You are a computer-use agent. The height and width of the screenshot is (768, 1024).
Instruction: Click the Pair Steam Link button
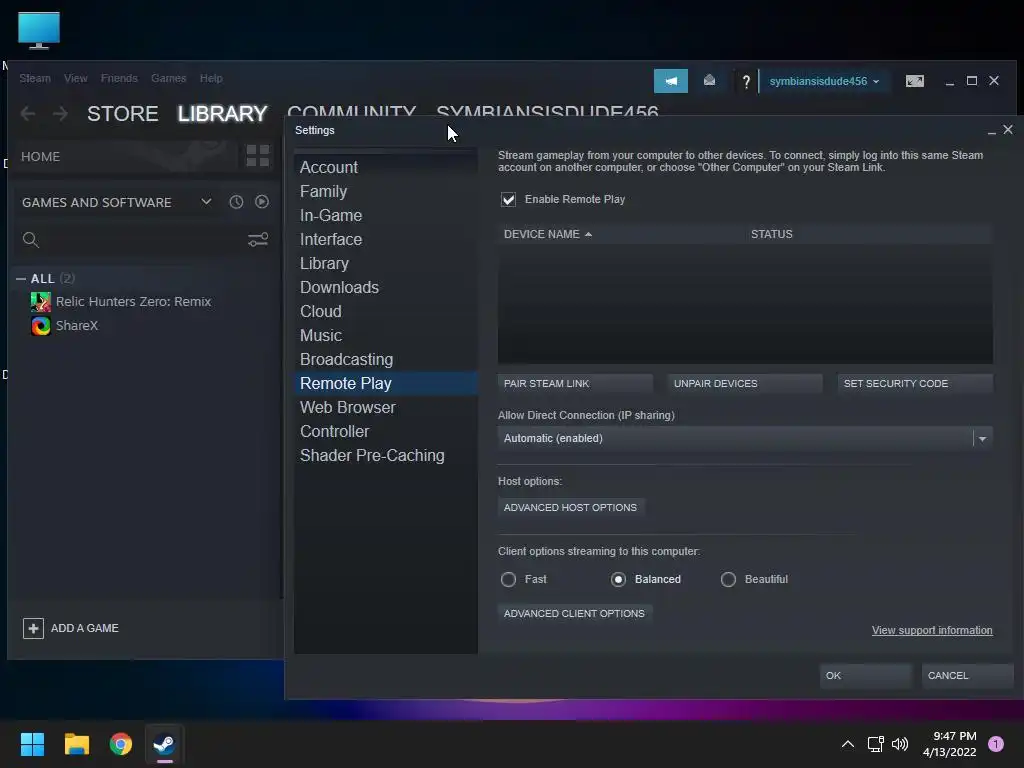575,384
